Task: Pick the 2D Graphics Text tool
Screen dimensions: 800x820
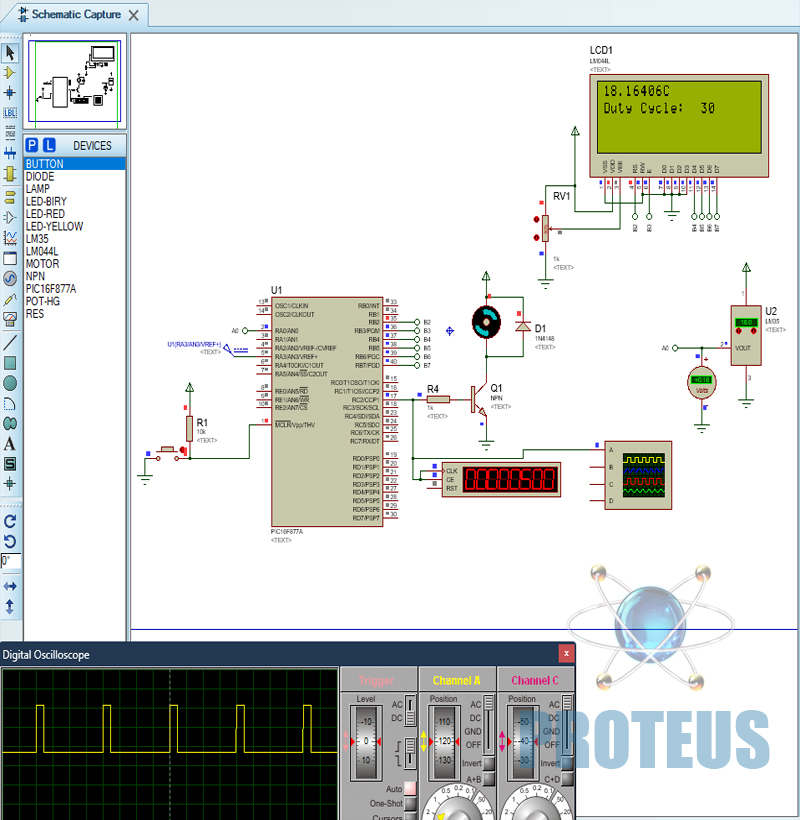Action: coord(10,443)
